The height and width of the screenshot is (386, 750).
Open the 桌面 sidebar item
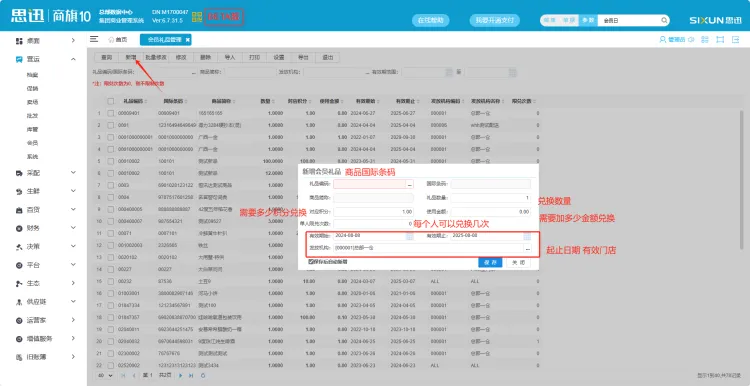[x=45, y=41]
